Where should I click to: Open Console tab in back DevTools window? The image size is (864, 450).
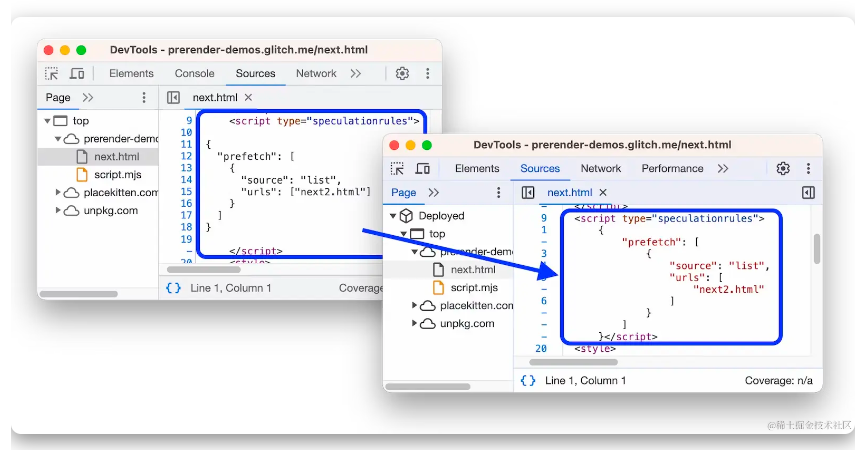(195, 73)
